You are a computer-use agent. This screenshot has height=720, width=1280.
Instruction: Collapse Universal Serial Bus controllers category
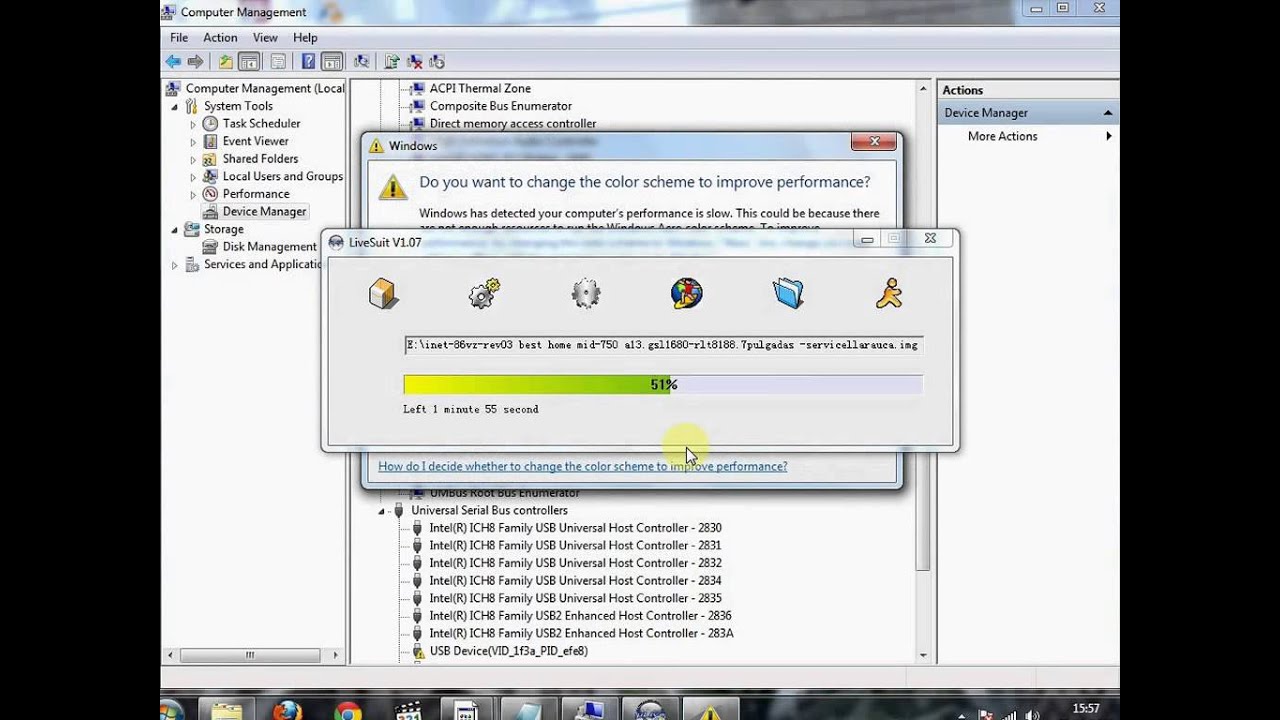[x=381, y=511]
